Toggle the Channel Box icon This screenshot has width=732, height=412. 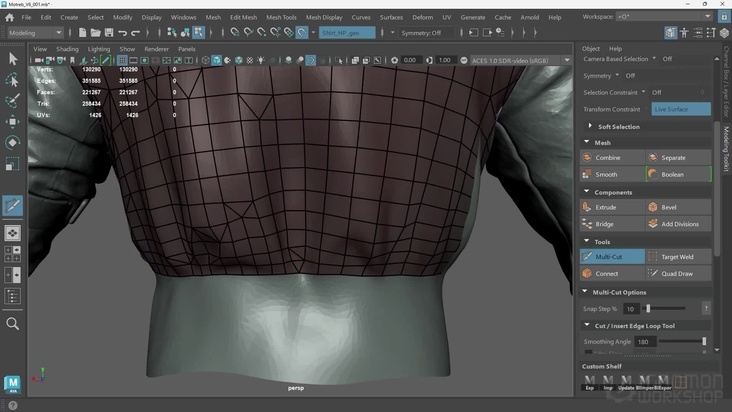724,33
